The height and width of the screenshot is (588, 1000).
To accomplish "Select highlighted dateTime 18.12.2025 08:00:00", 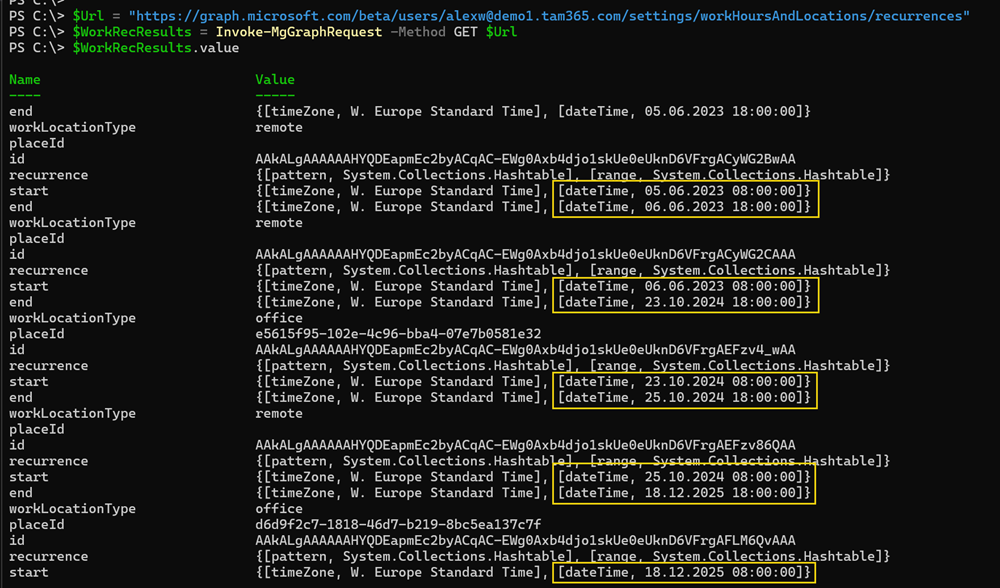I will tap(684, 572).
